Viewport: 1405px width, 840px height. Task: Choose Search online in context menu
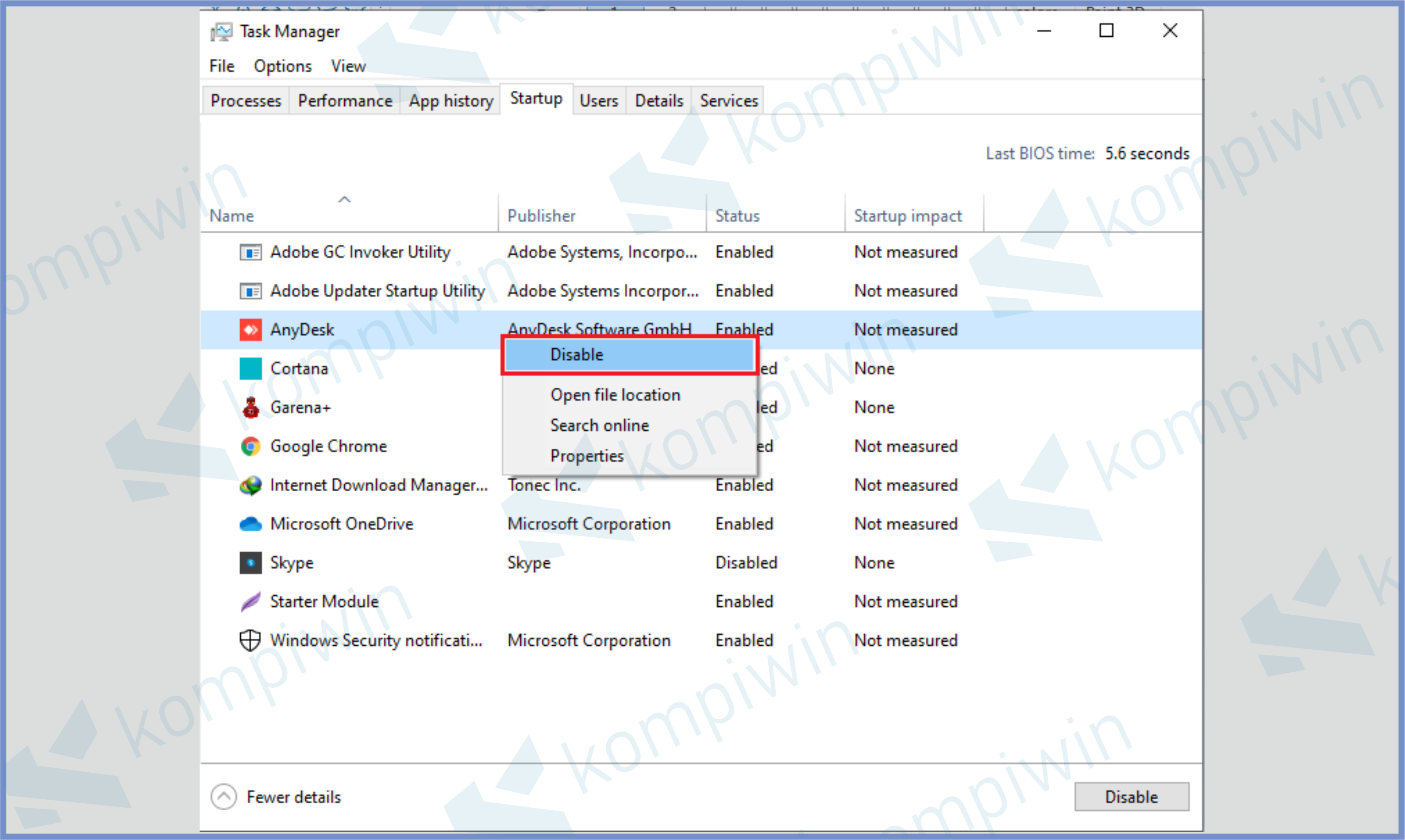pos(629,426)
